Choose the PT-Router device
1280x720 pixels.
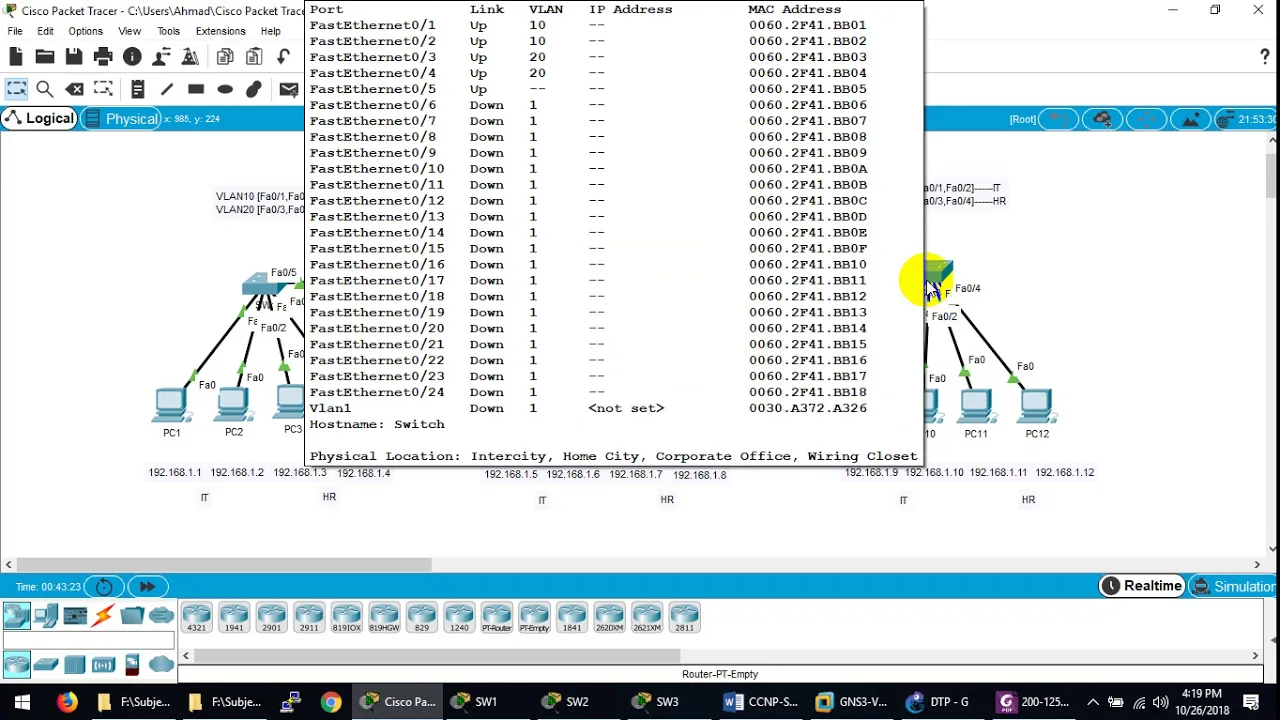[497, 618]
